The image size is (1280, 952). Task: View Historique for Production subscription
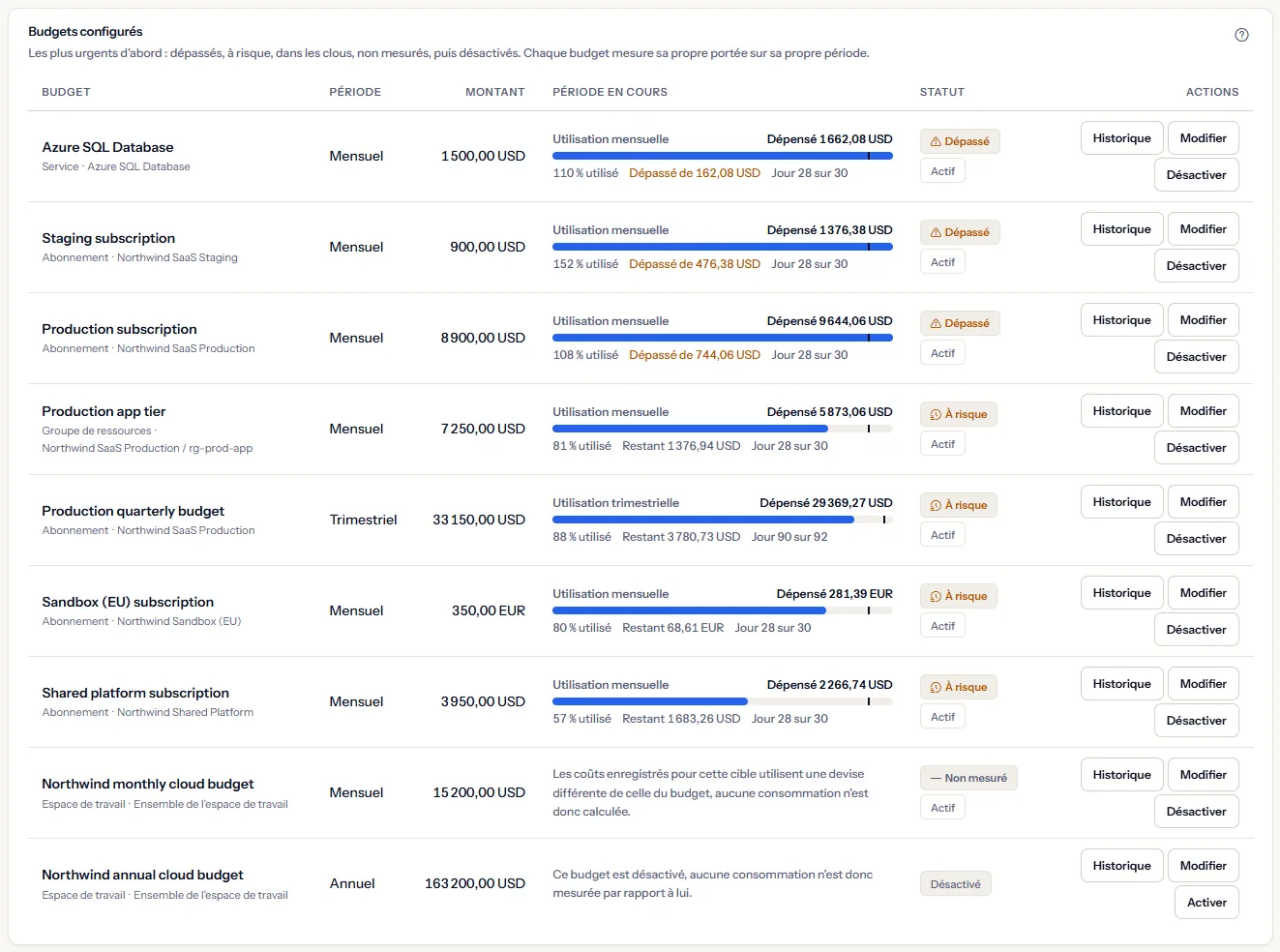click(1121, 320)
